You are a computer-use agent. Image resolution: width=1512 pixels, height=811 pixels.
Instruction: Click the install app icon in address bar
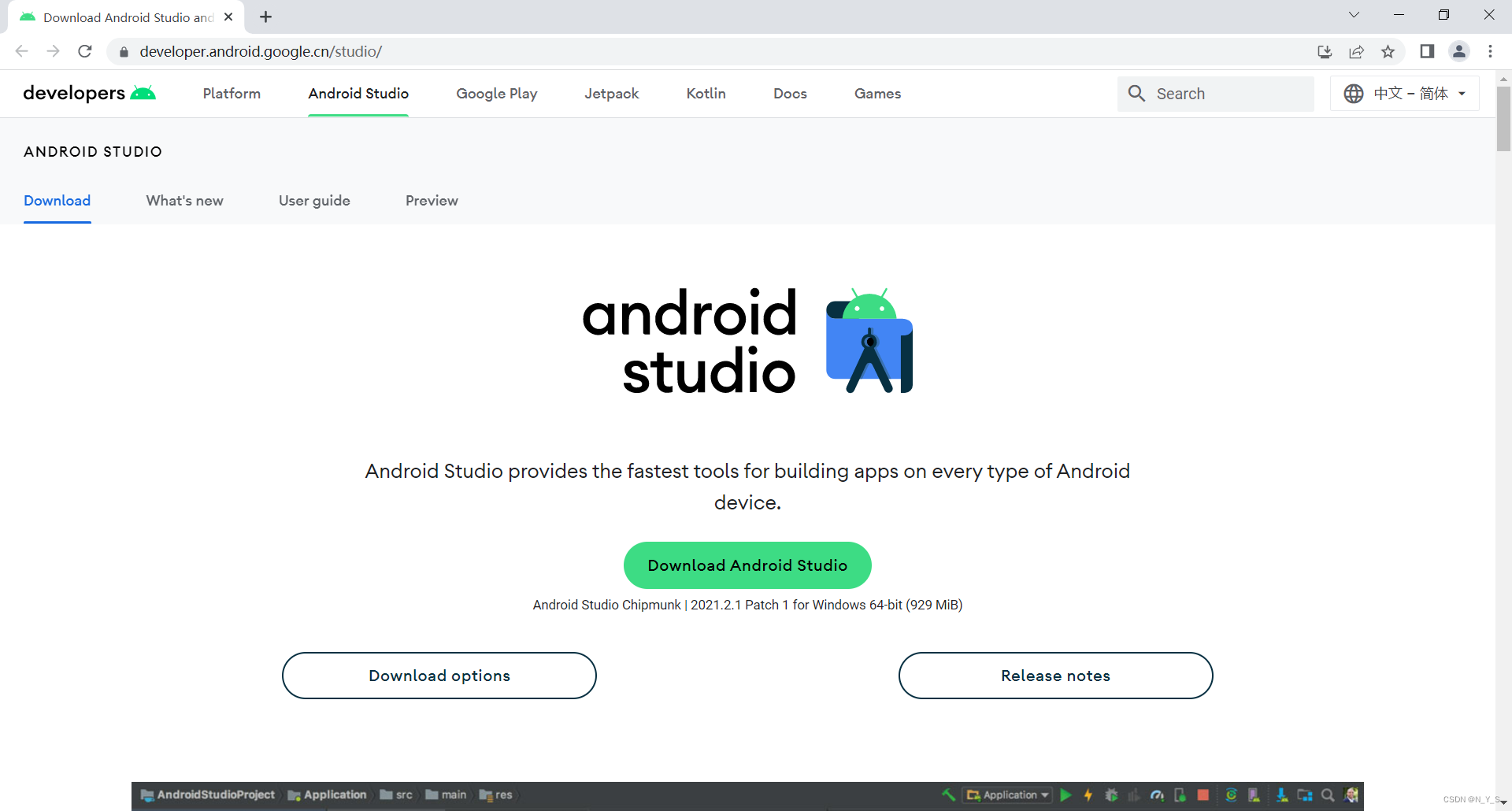point(1325,52)
